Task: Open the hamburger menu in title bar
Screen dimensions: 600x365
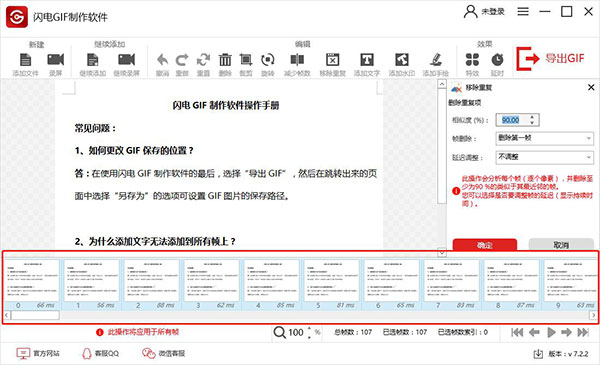Action: coord(523,12)
